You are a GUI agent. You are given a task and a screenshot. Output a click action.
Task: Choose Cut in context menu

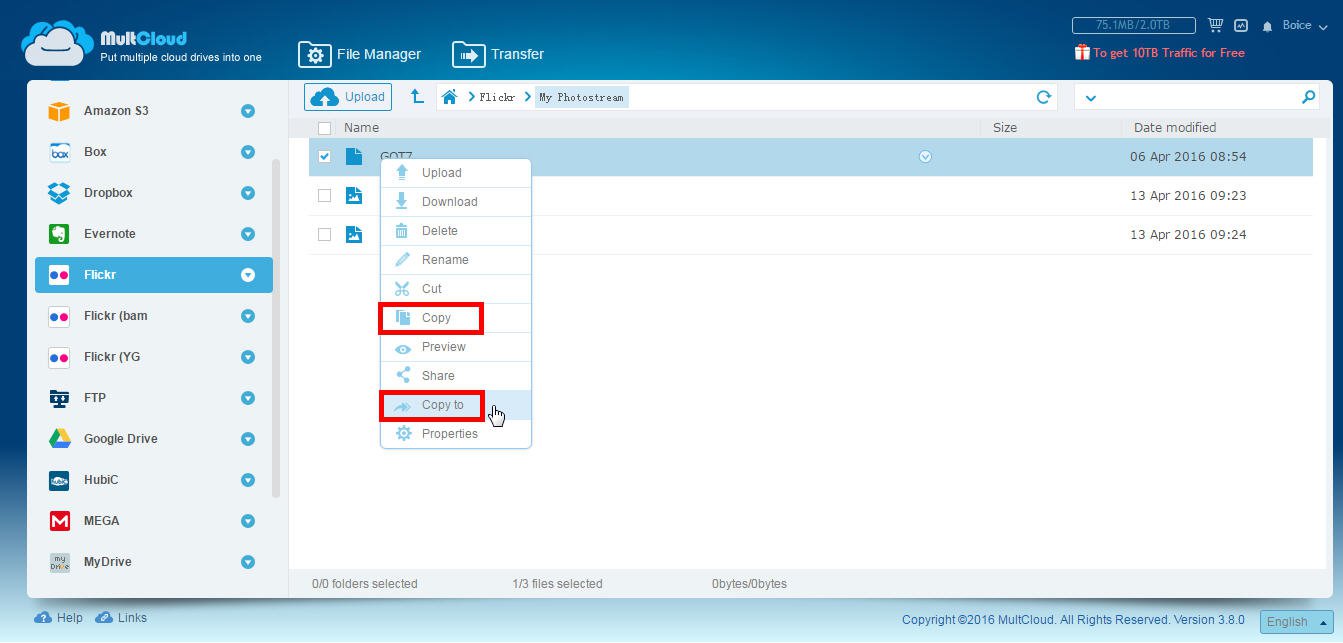click(456, 289)
